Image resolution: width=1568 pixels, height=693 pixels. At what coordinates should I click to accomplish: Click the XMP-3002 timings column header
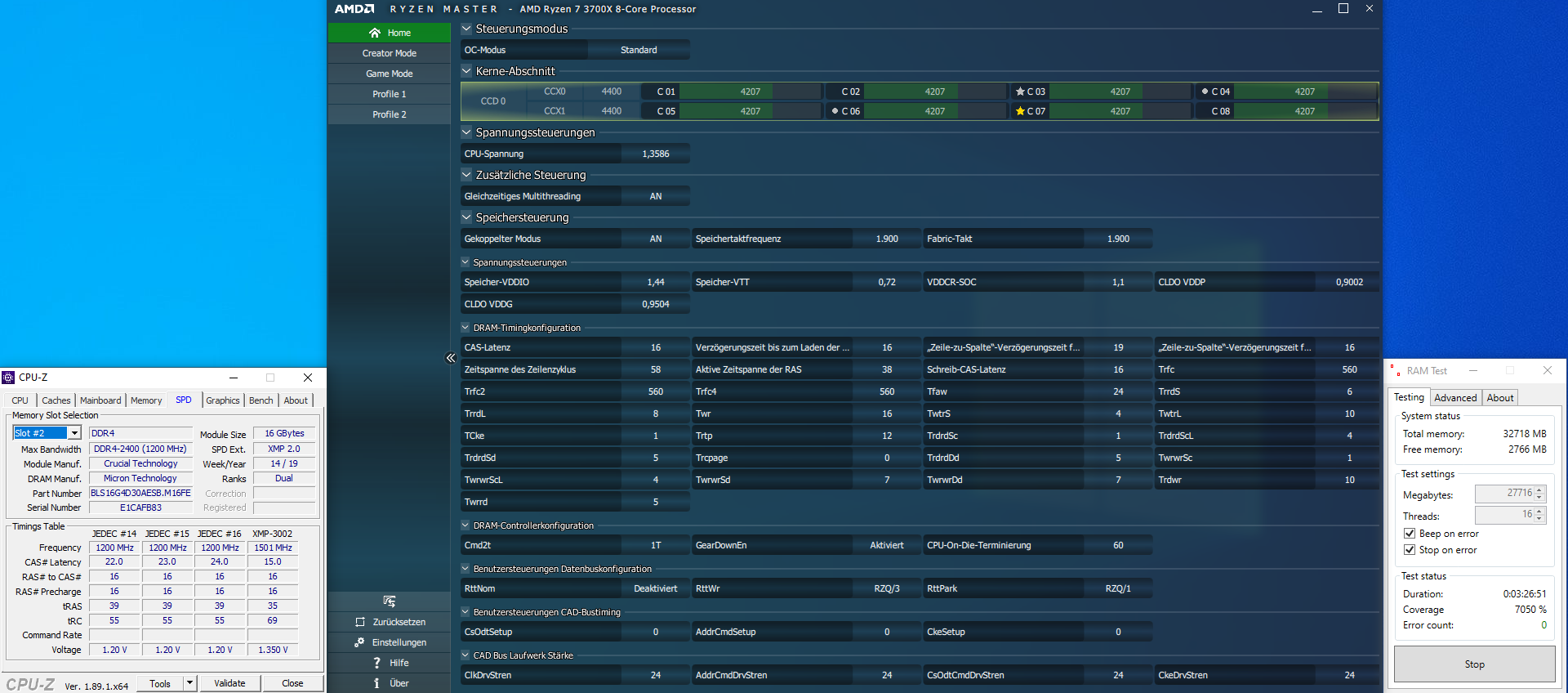273,534
